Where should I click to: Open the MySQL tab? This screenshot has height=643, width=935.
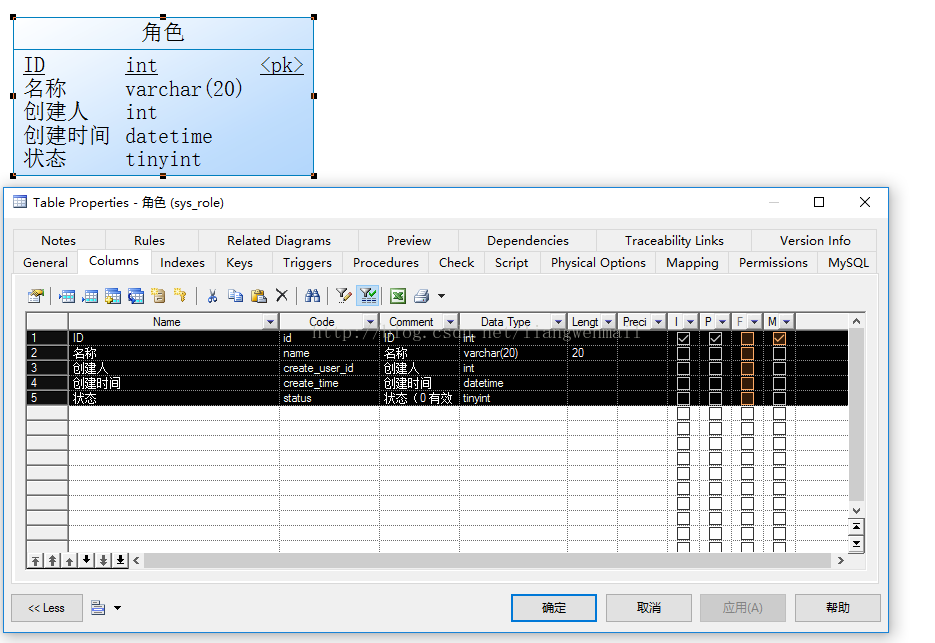[x=848, y=262]
